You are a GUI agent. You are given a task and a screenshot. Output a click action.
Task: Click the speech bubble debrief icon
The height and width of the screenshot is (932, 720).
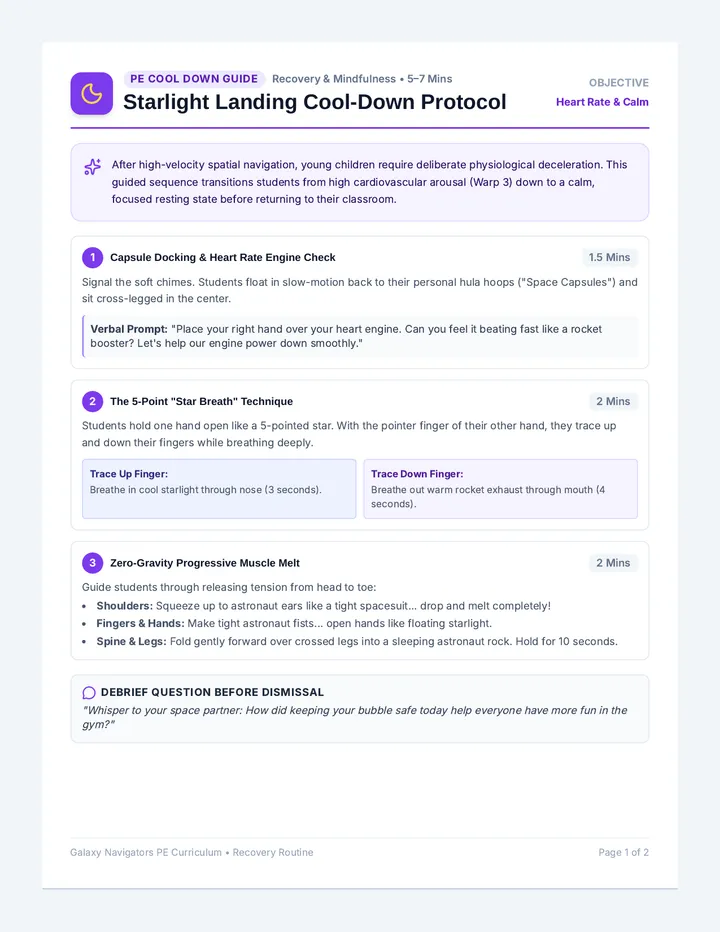pos(89,692)
